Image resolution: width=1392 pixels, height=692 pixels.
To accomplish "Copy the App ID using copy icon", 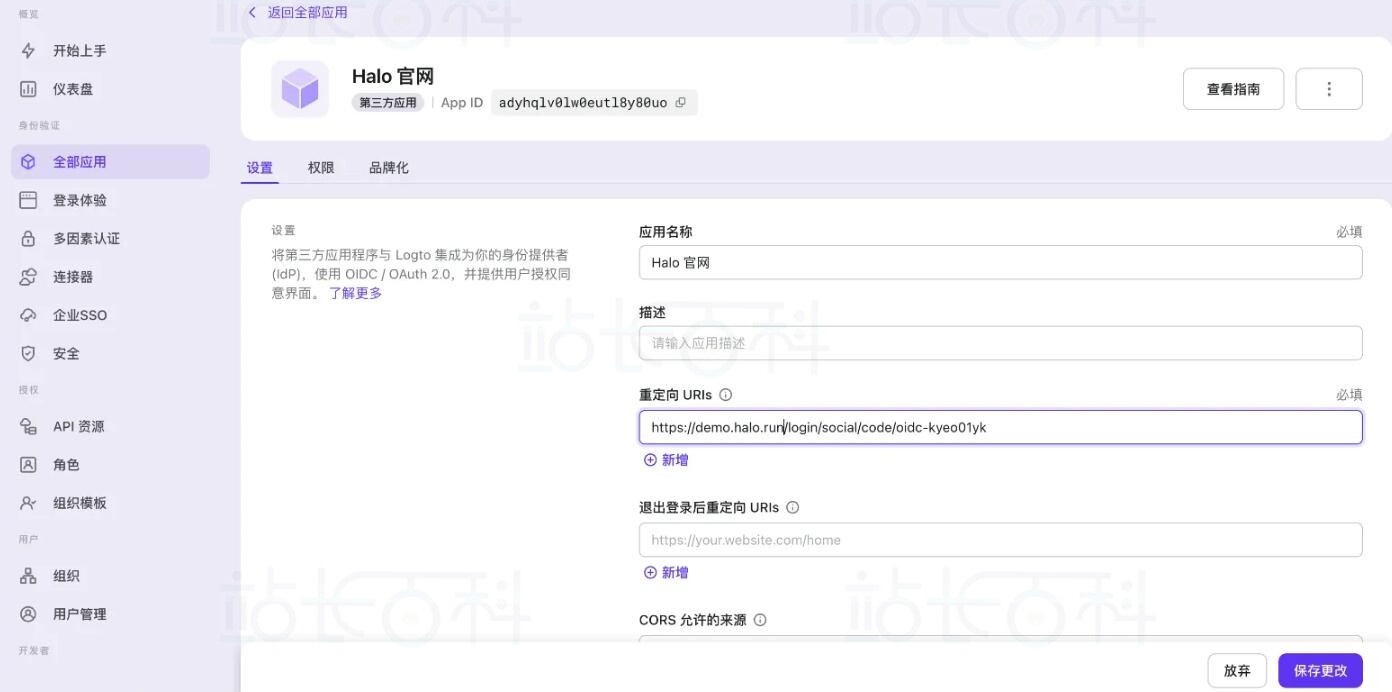I will pyautogui.click(x=681, y=102).
